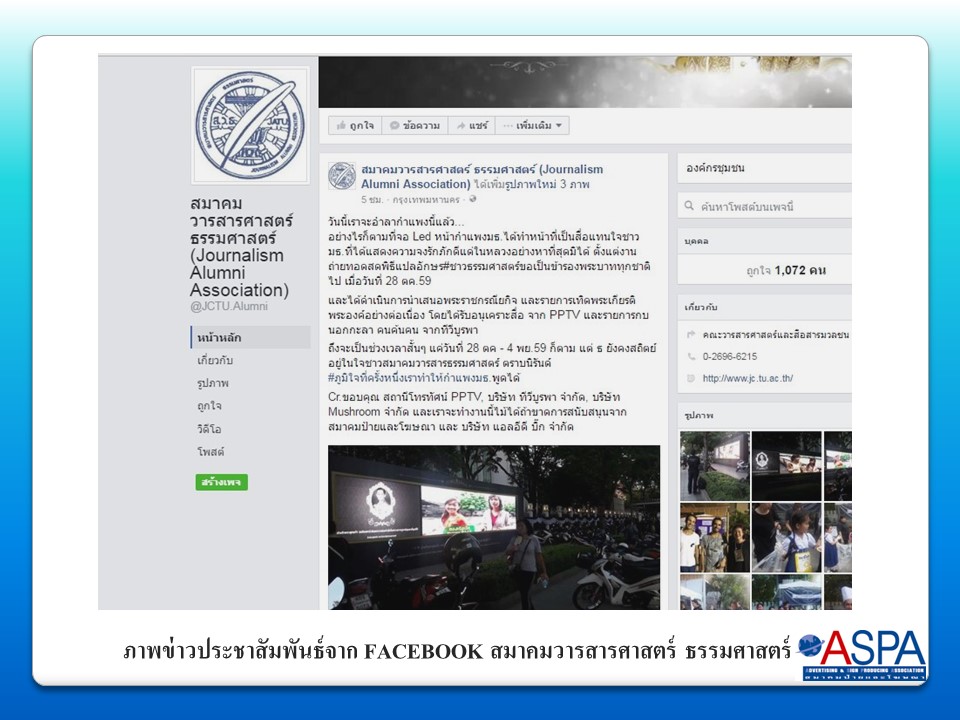960x720 pixels.
Task: Open the large LED wall photo in the post
Action: (x=494, y=527)
